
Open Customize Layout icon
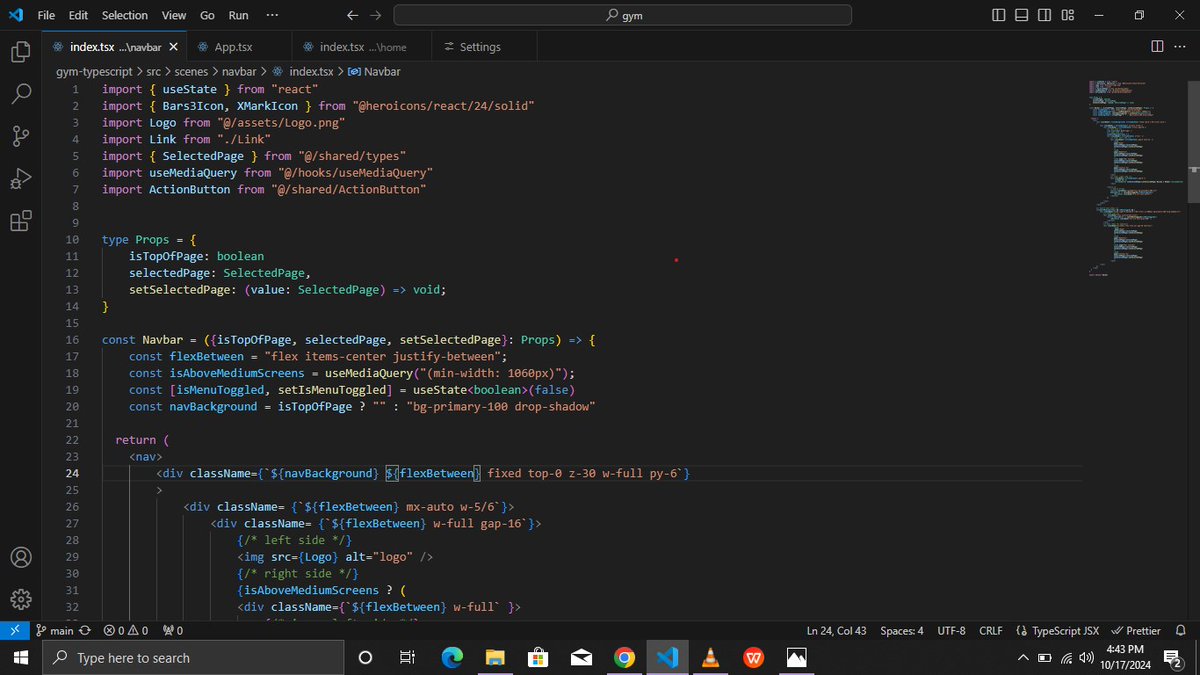[1067, 15]
